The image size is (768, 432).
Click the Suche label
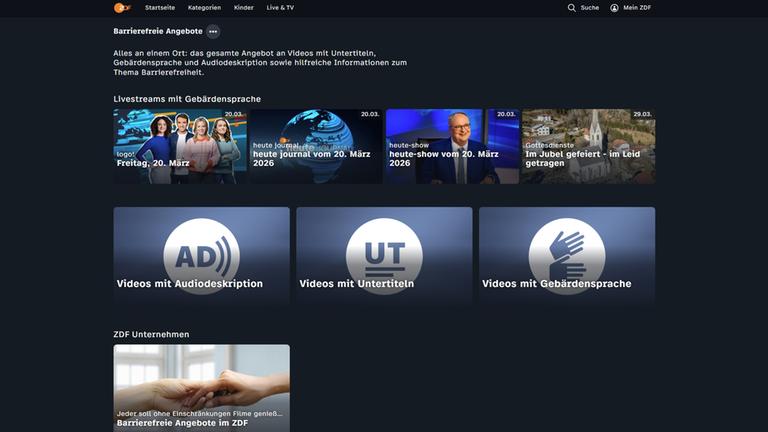590,8
